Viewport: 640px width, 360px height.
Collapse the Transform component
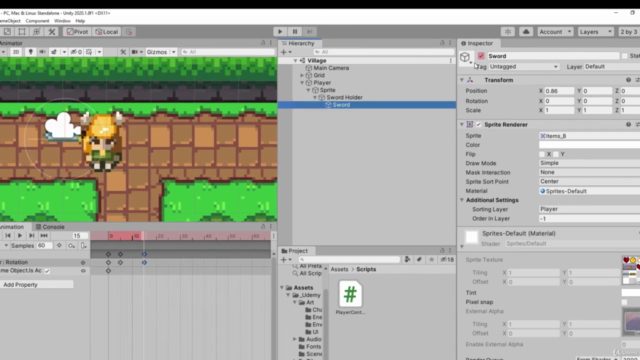tap(462, 80)
